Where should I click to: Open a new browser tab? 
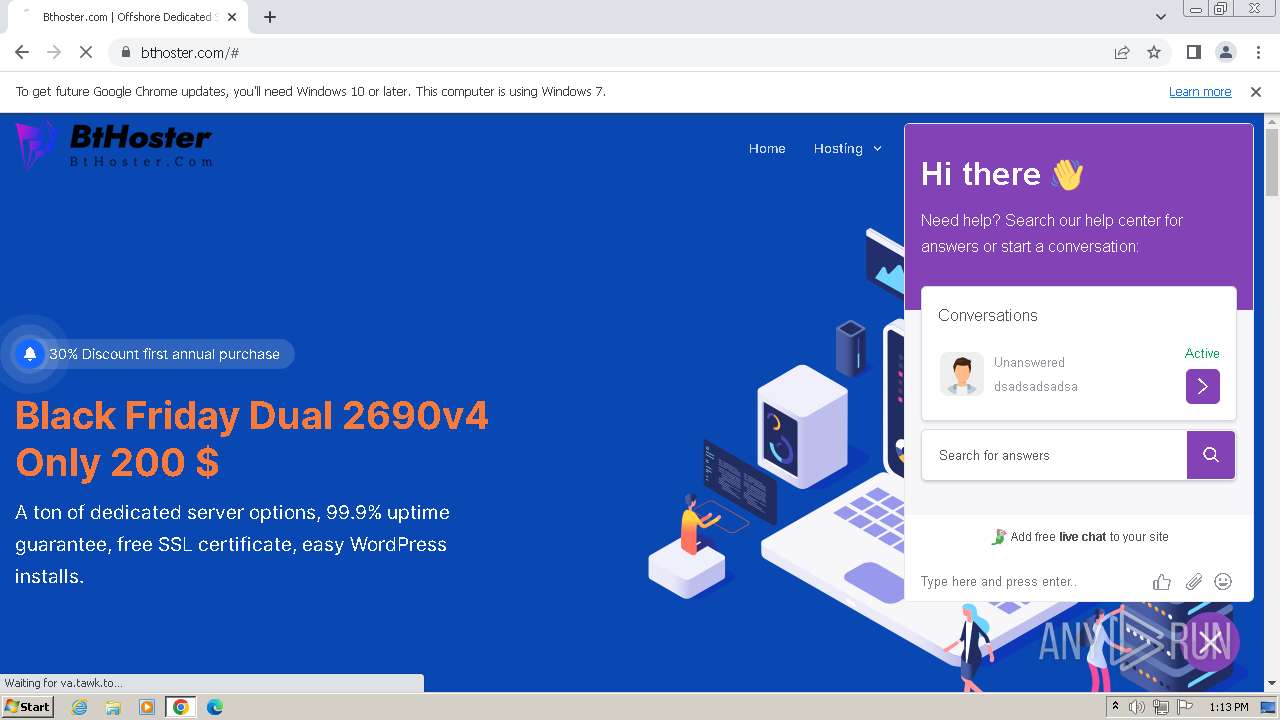pyautogui.click(x=270, y=17)
